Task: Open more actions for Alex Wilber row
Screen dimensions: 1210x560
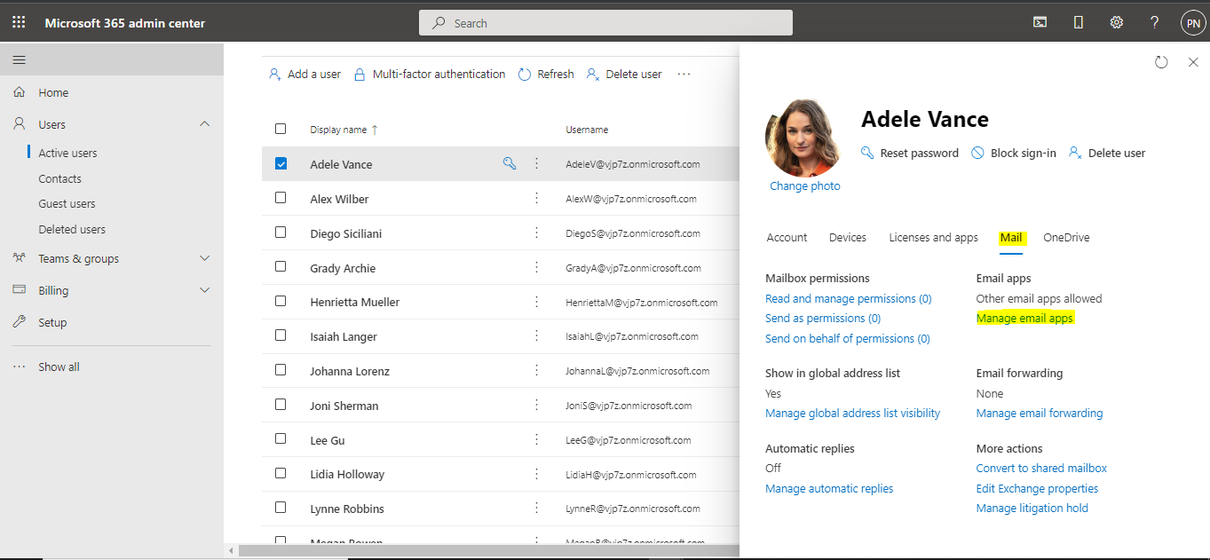Action: coord(537,198)
